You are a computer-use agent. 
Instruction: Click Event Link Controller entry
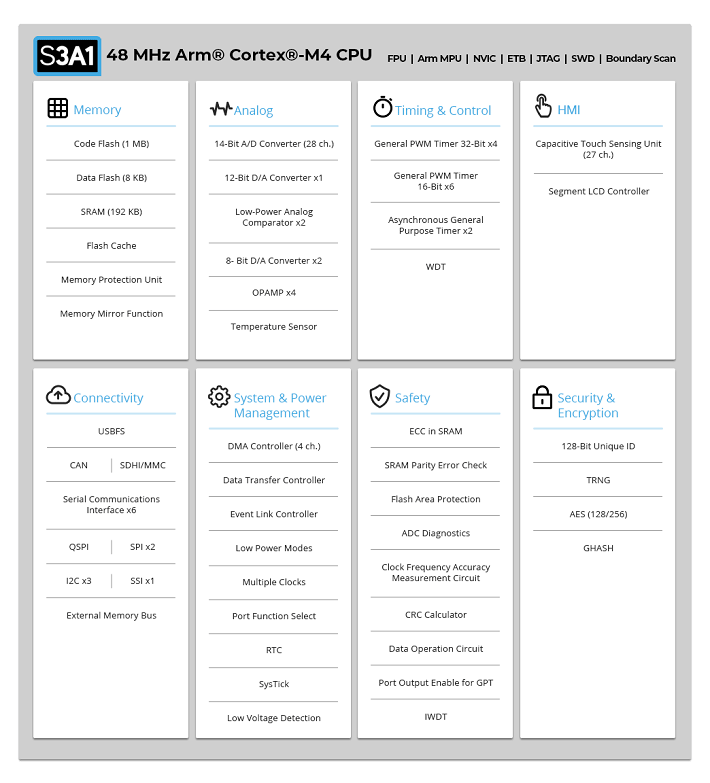[x=274, y=514]
